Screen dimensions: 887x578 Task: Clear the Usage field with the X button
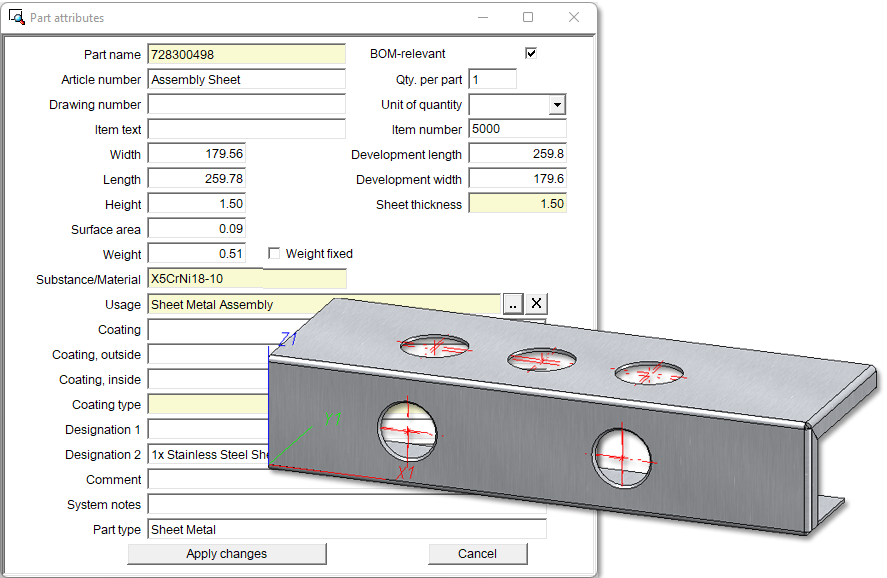tap(536, 304)
